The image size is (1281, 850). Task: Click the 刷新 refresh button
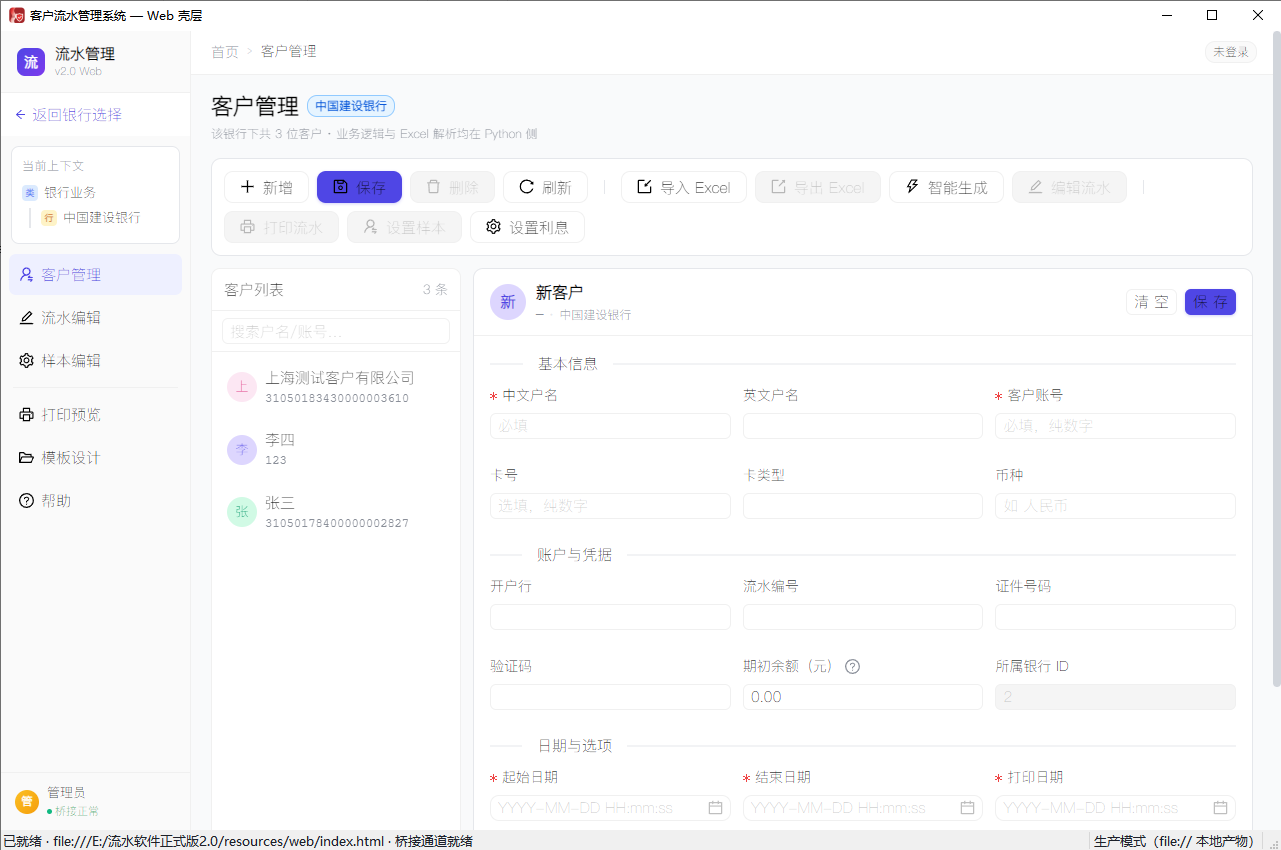coord(545,187)
